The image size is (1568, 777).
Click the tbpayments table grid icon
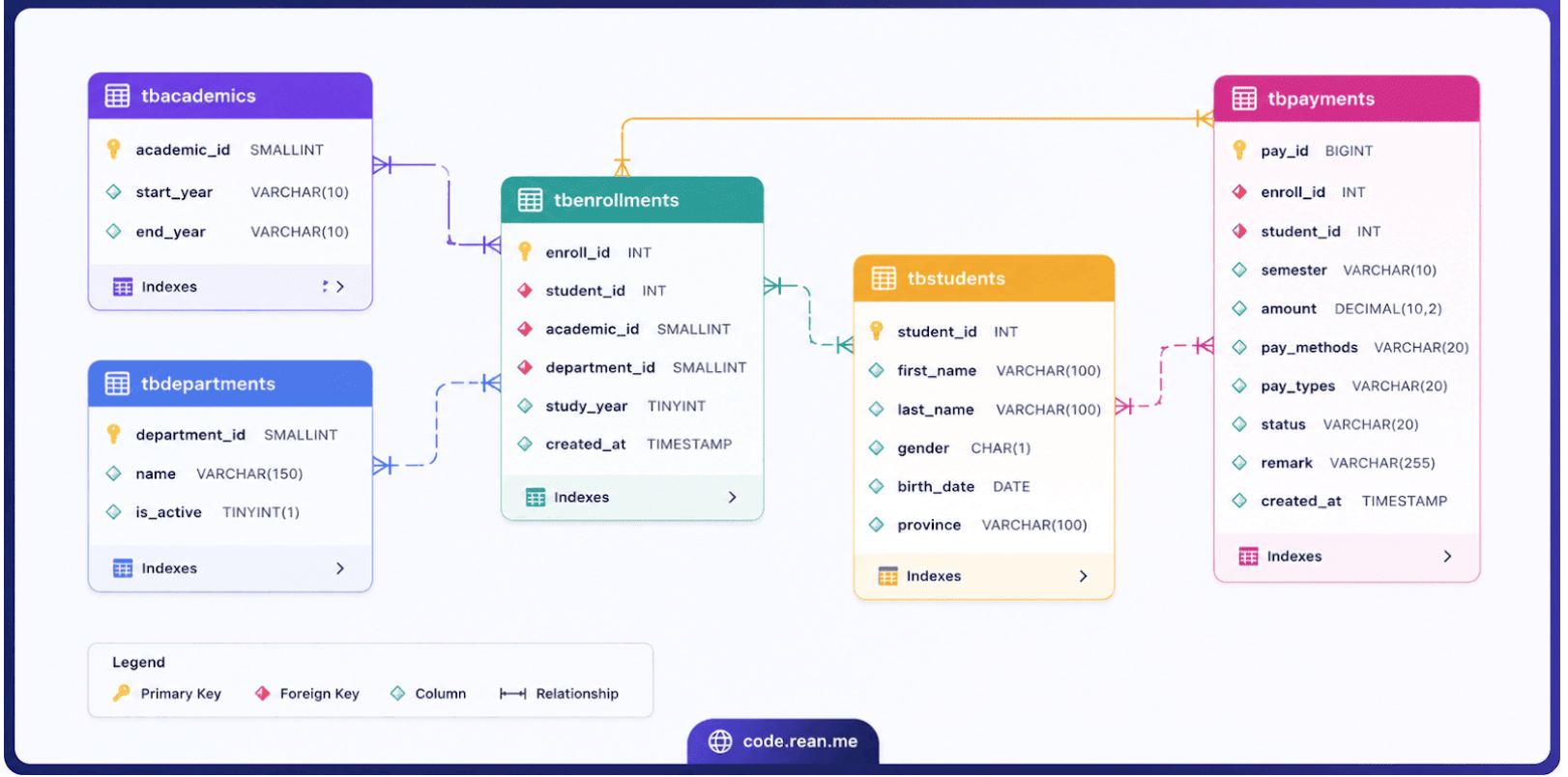coord(1244,99)
